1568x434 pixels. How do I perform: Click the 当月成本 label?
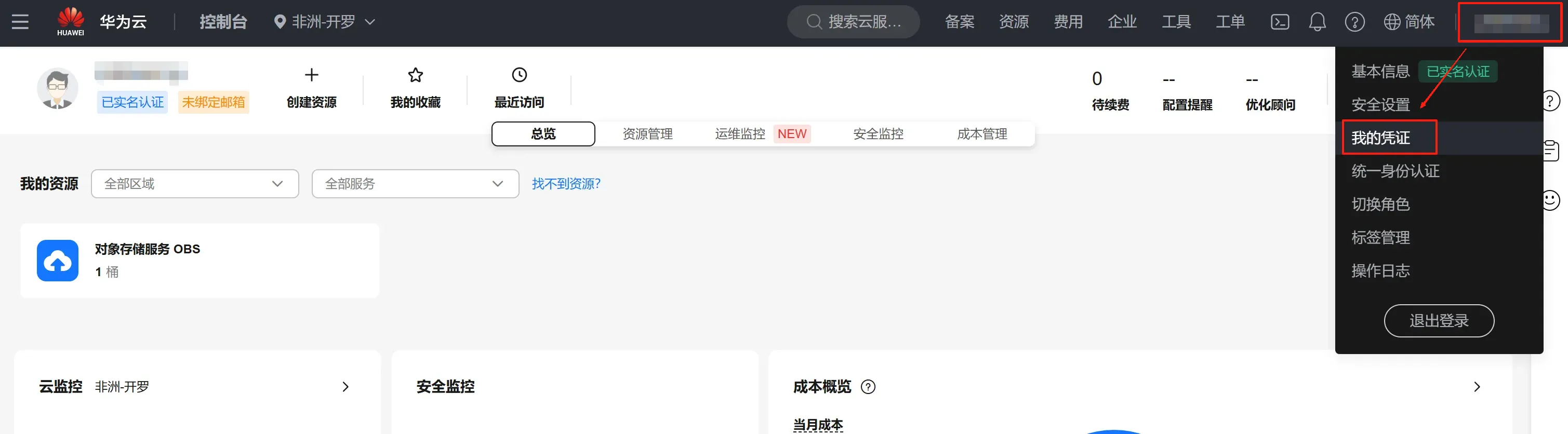(817, 425)
